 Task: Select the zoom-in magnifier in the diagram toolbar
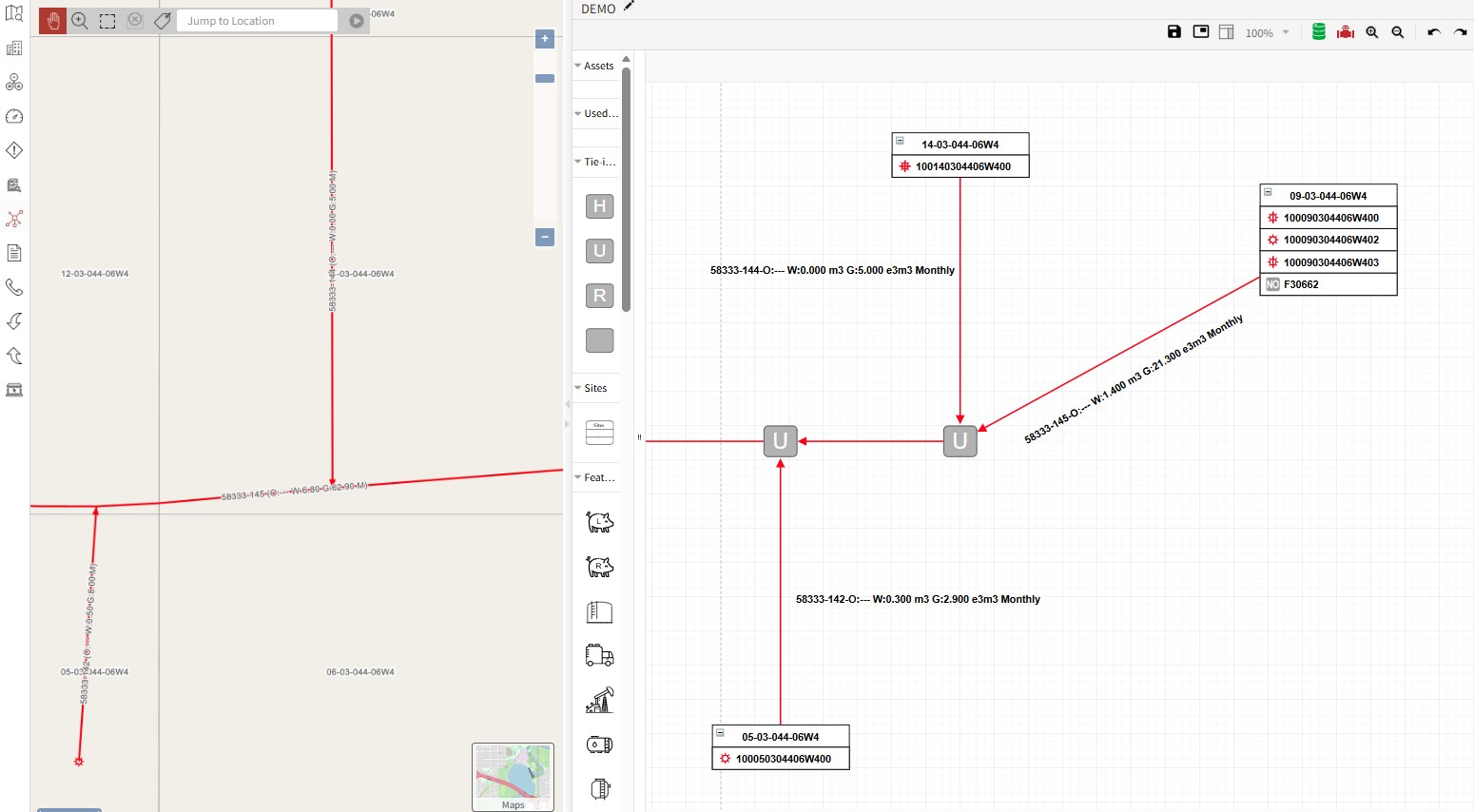tap(1371, 31)
